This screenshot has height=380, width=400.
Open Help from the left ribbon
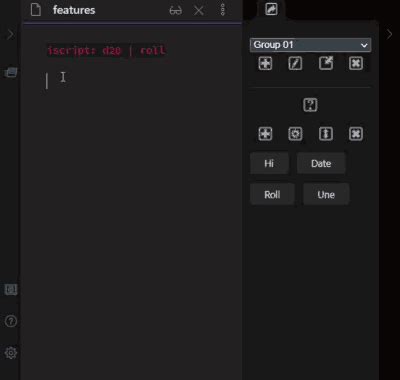pos(11,321)
